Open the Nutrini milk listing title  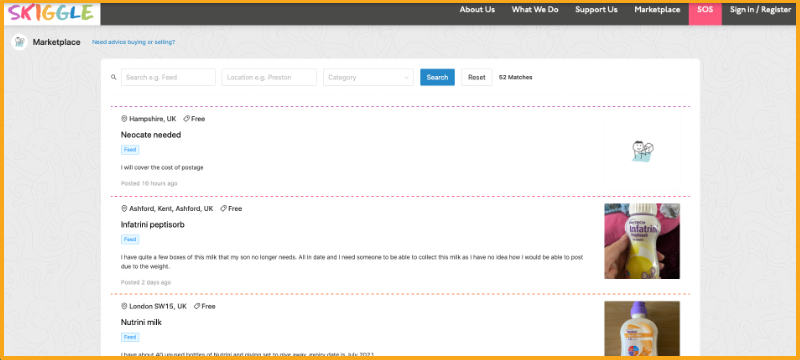141,322
